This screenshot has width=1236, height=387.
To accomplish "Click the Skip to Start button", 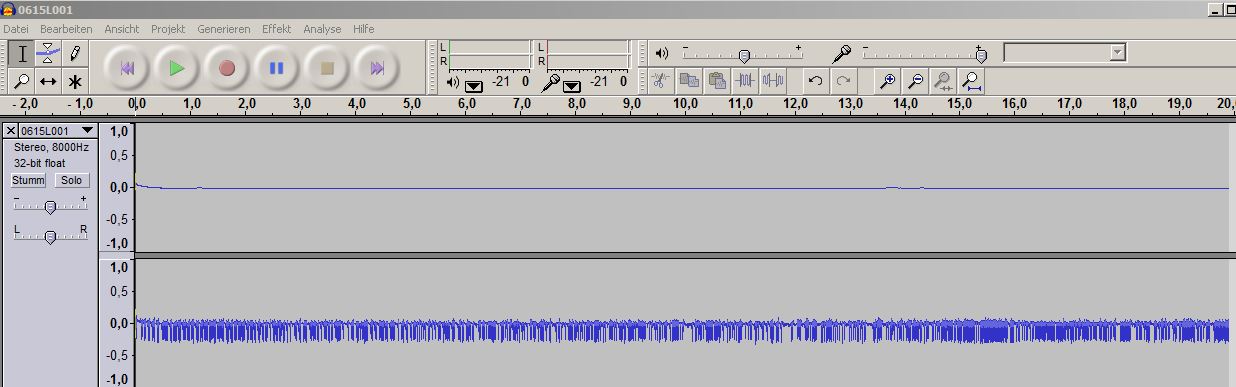I will pyautogui.click(x=127, y=68).
